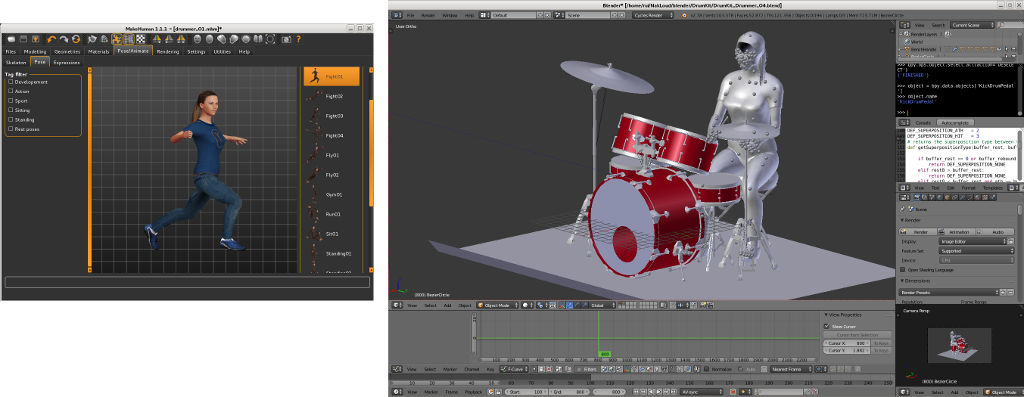The height and width of the screenshot is (397, 1024).
Task: Open the Cycles Render engine dropdown
Action: pos(653,14)
